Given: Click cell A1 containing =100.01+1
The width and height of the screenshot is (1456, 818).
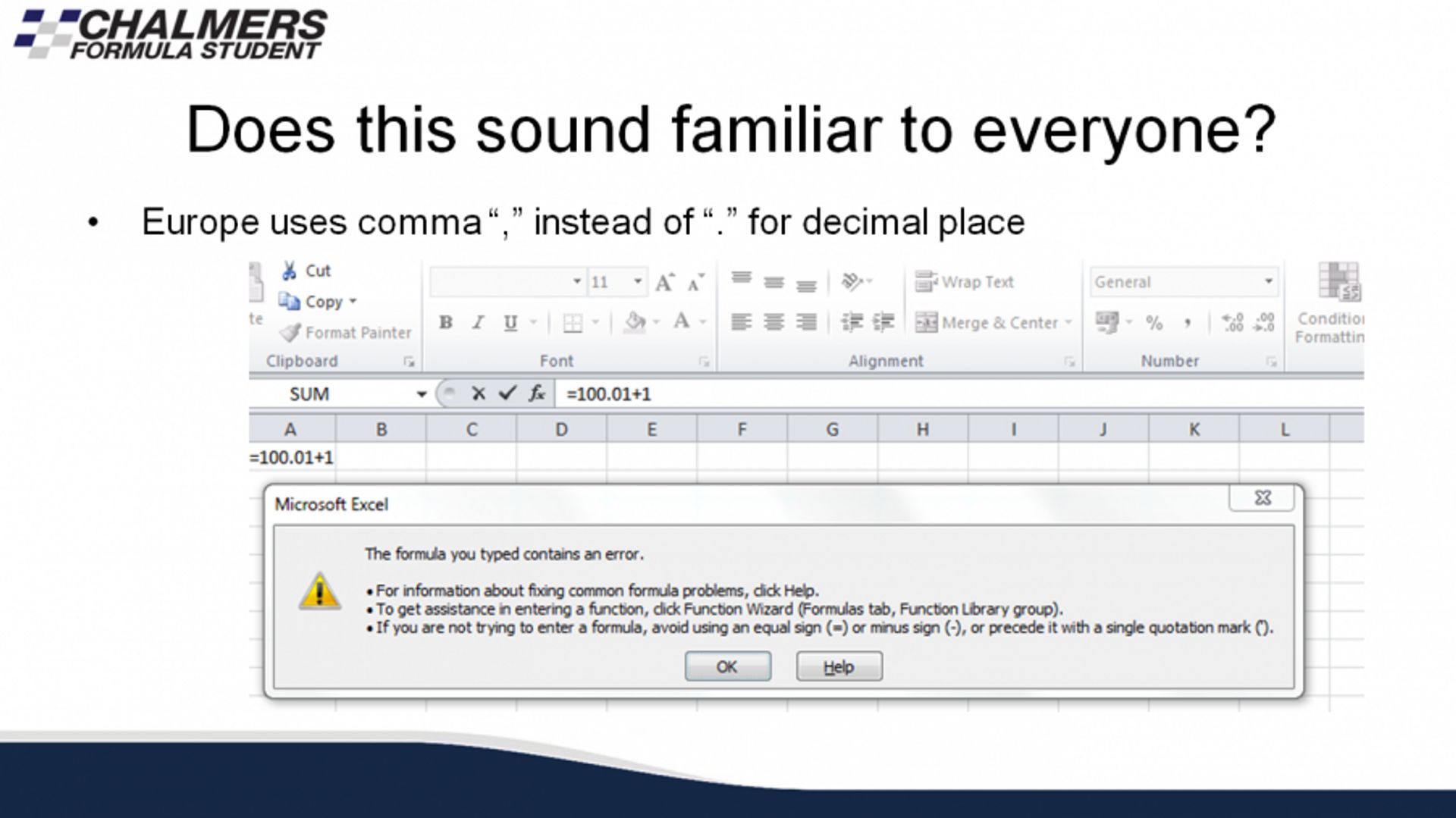Looking at the screenshot, I should (x=292, y=458).
